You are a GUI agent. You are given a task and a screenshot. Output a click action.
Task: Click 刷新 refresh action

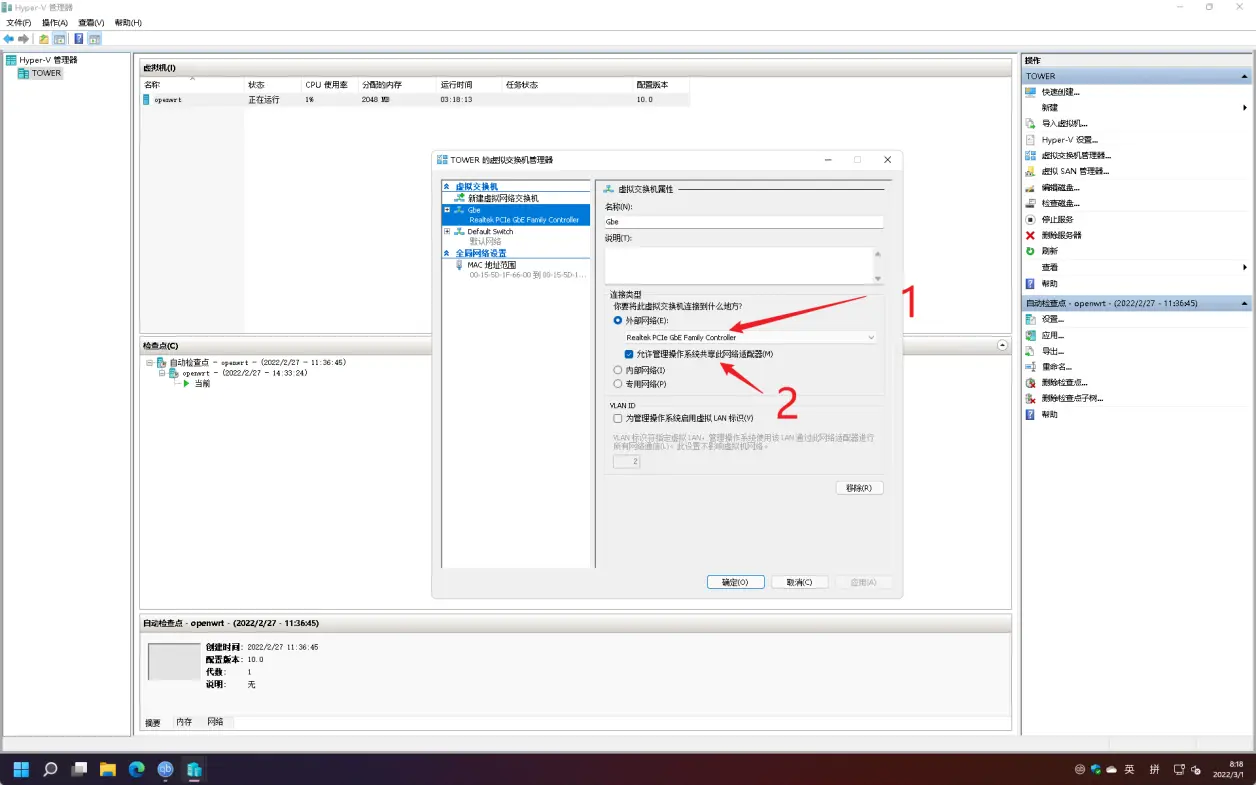(1049, 251)
